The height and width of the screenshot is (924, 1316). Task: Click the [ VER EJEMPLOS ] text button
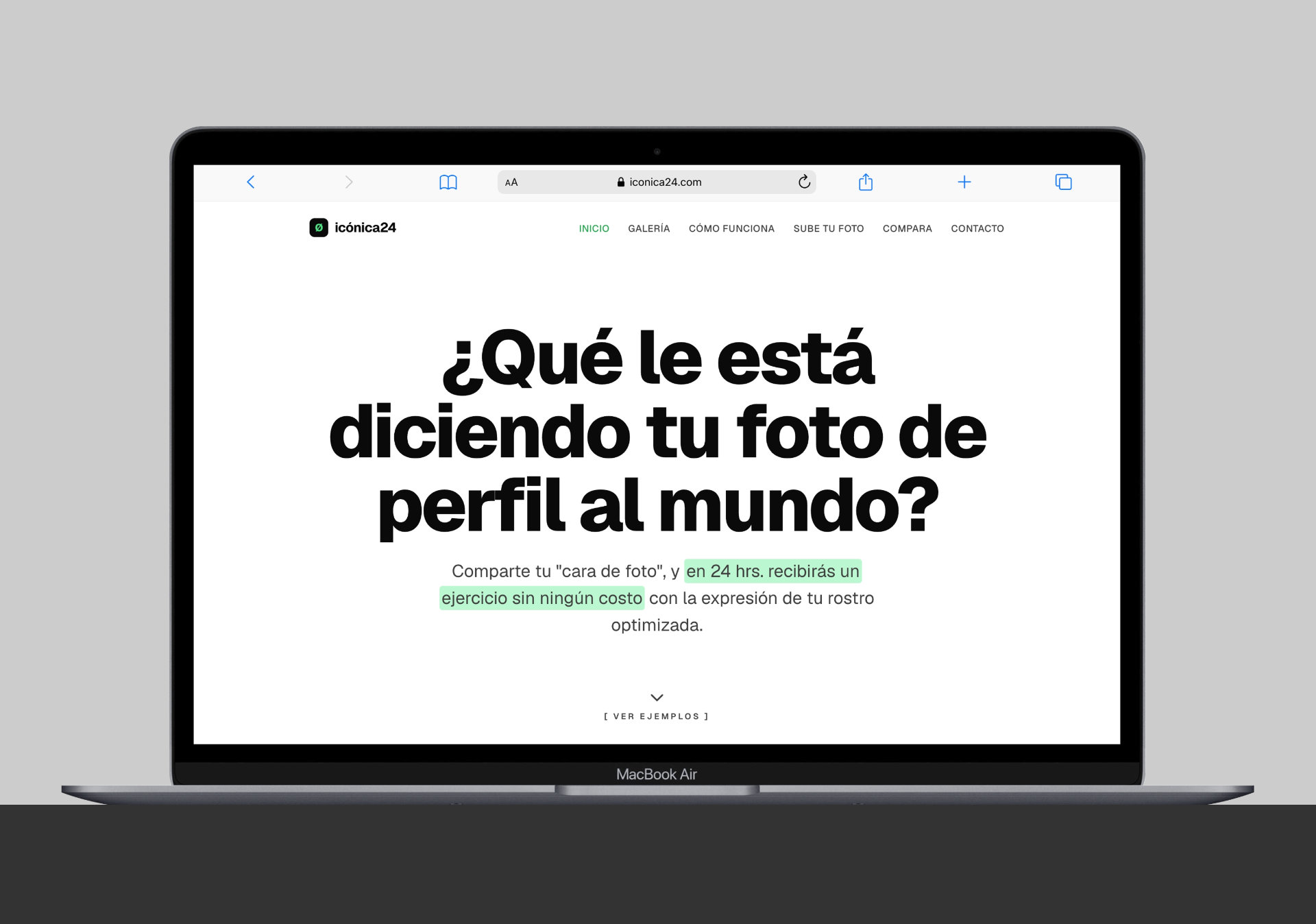click(x=657, y=716)
